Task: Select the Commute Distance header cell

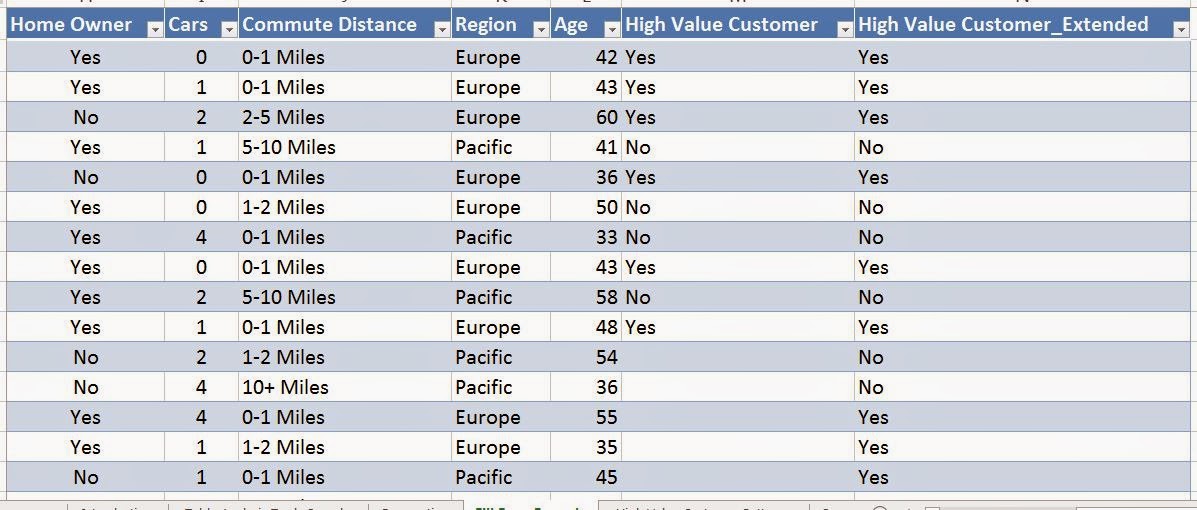Action: point(345,24)
